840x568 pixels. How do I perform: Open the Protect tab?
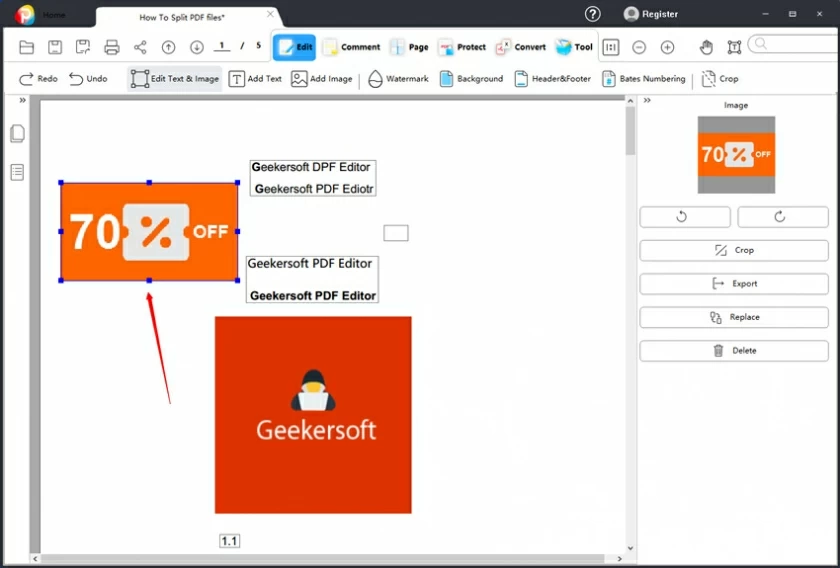pyautogui.click(x=462, y=47)
